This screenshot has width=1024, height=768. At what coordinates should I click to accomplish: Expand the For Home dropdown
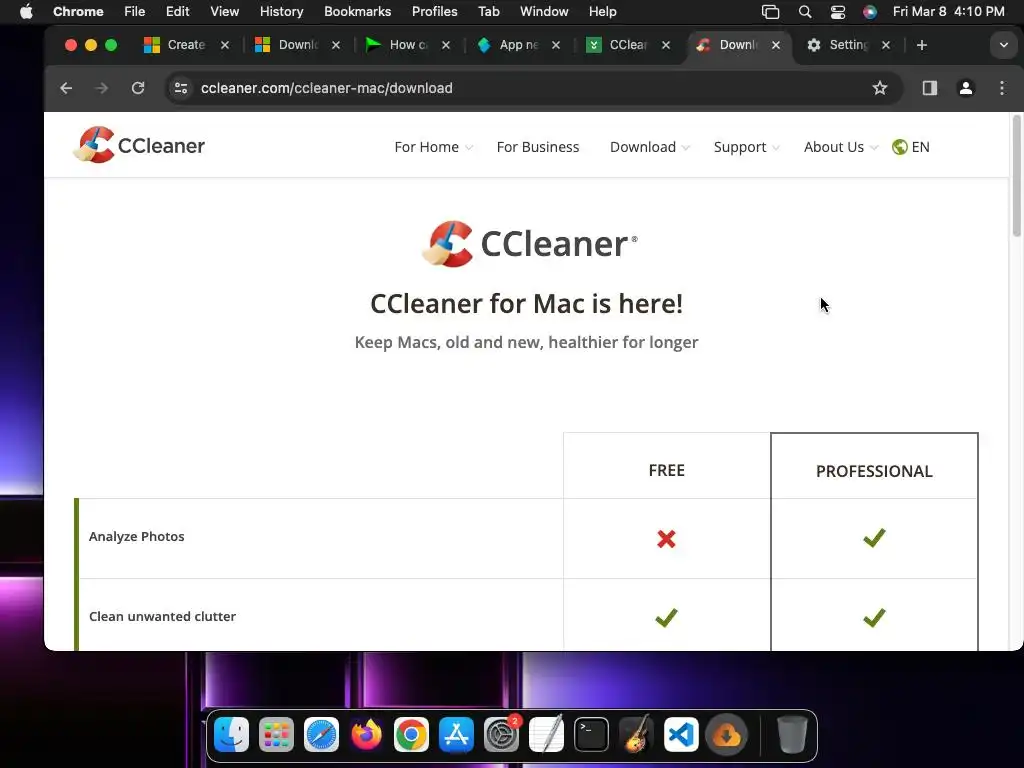coord(434,147)
